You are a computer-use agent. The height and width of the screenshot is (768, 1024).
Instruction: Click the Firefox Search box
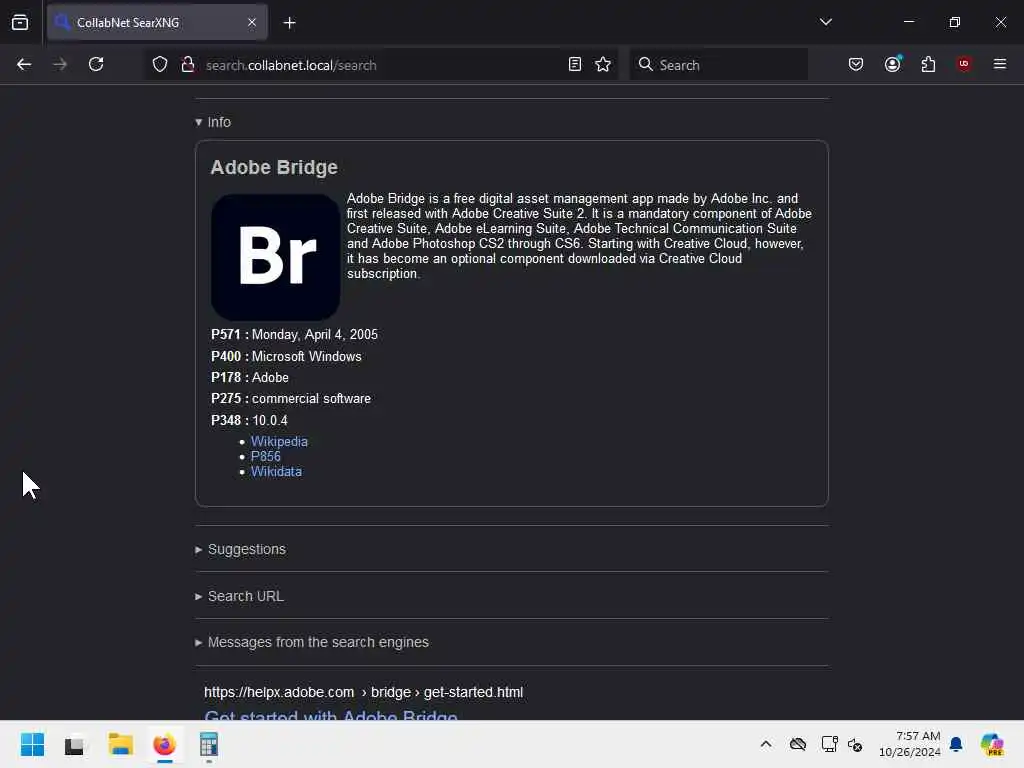pos(718,65)
